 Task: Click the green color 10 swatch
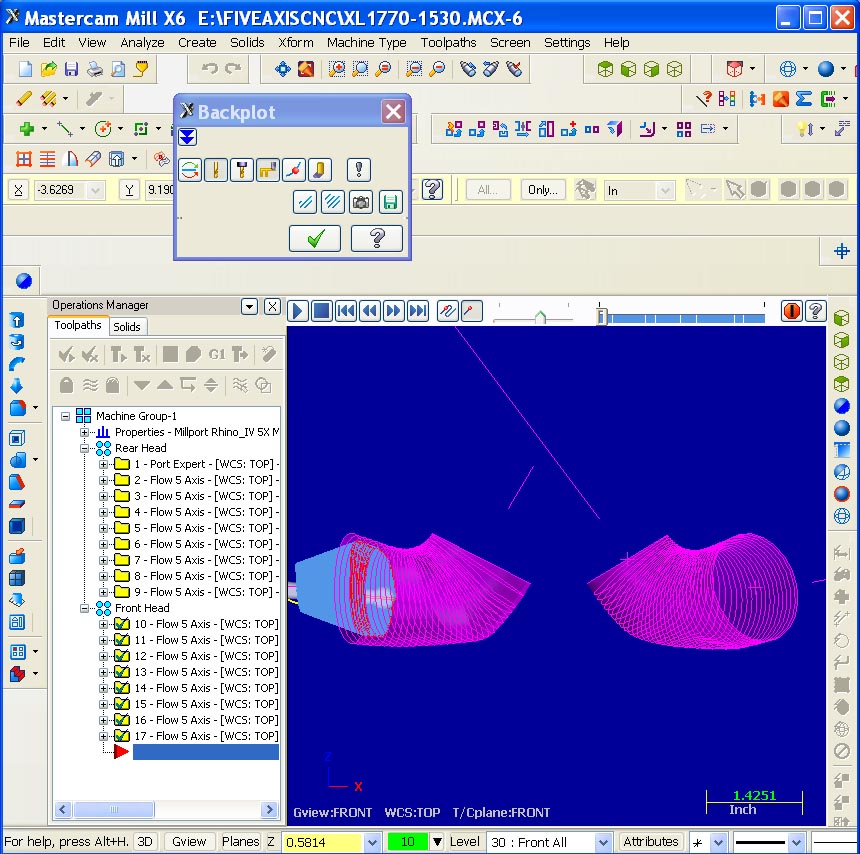pos(408,842)
